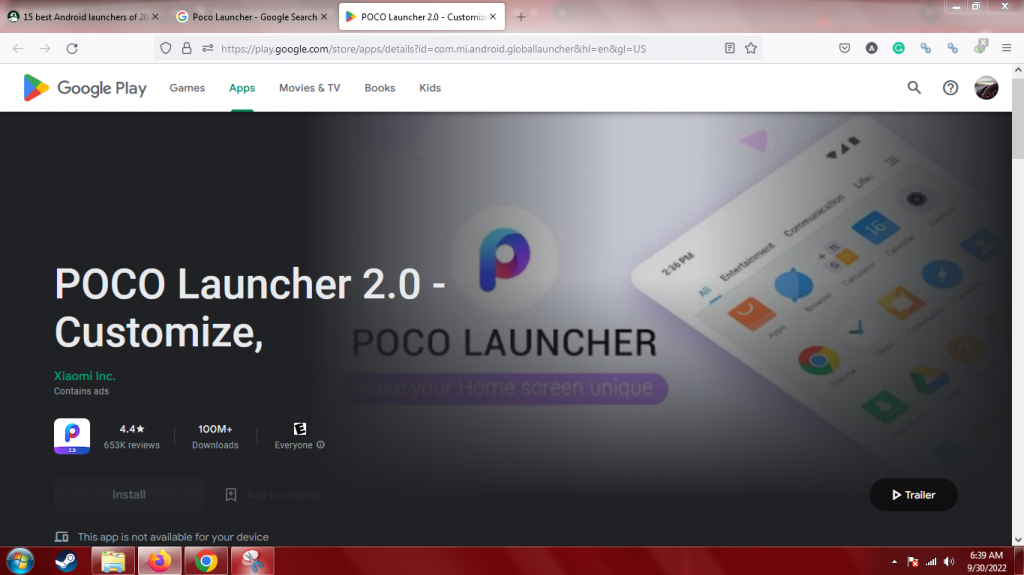Image resolution: width=1024 pixels, height=575 pixels.
Task: Open the Help center question mark icon
Action: [x=950, y=88]
